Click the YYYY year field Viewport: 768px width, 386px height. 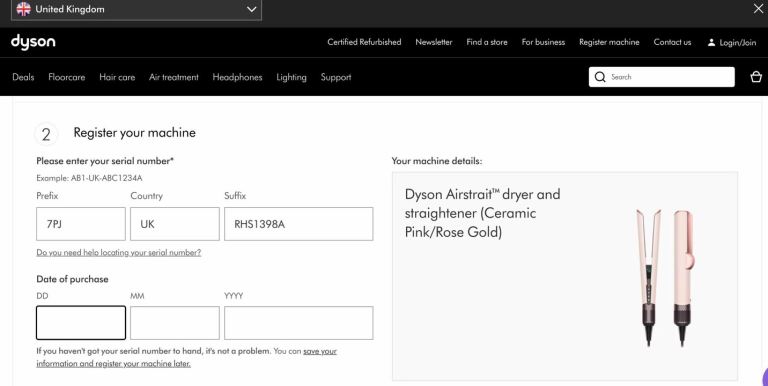click(x=299, y=323)
